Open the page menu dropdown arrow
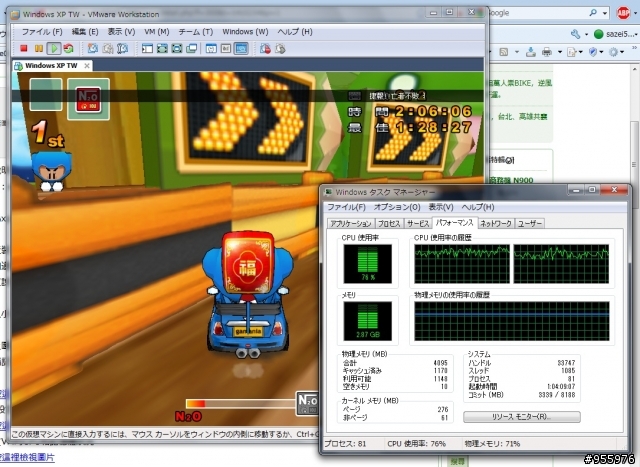Screen dimensions: 640x467 [x=581, y=52]
